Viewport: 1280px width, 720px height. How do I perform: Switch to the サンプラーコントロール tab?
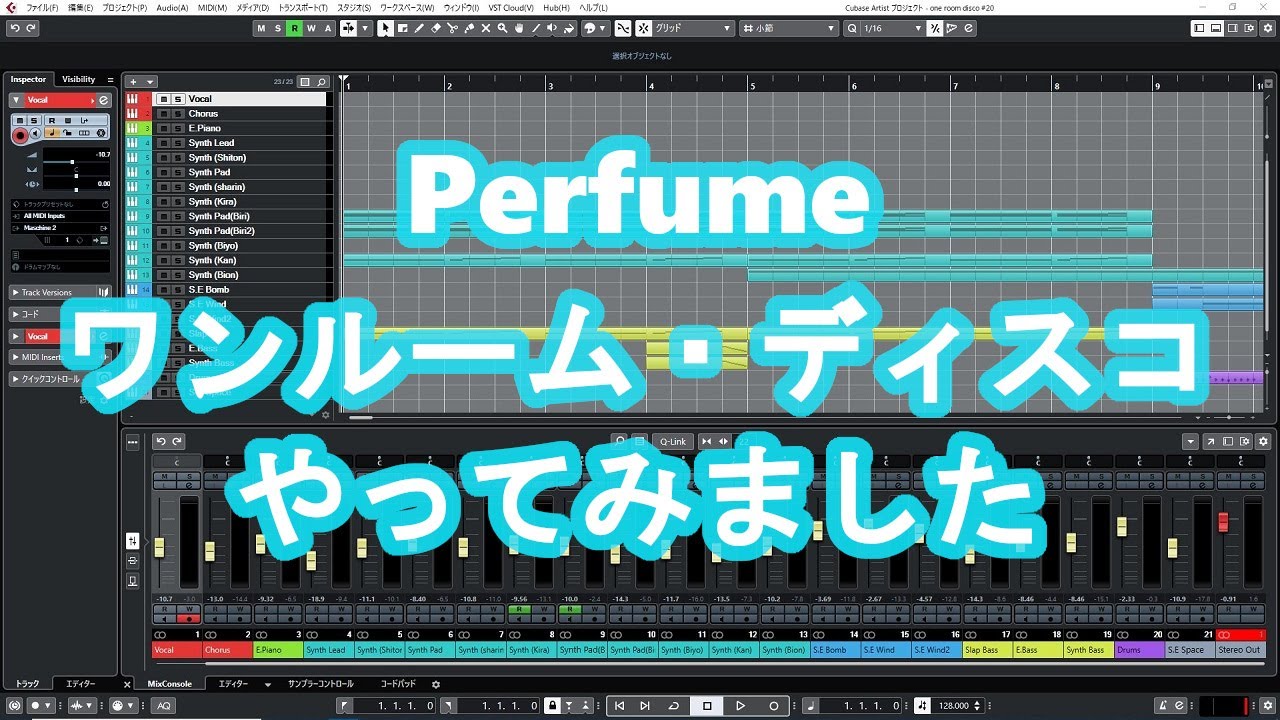(x=320, y=684)
